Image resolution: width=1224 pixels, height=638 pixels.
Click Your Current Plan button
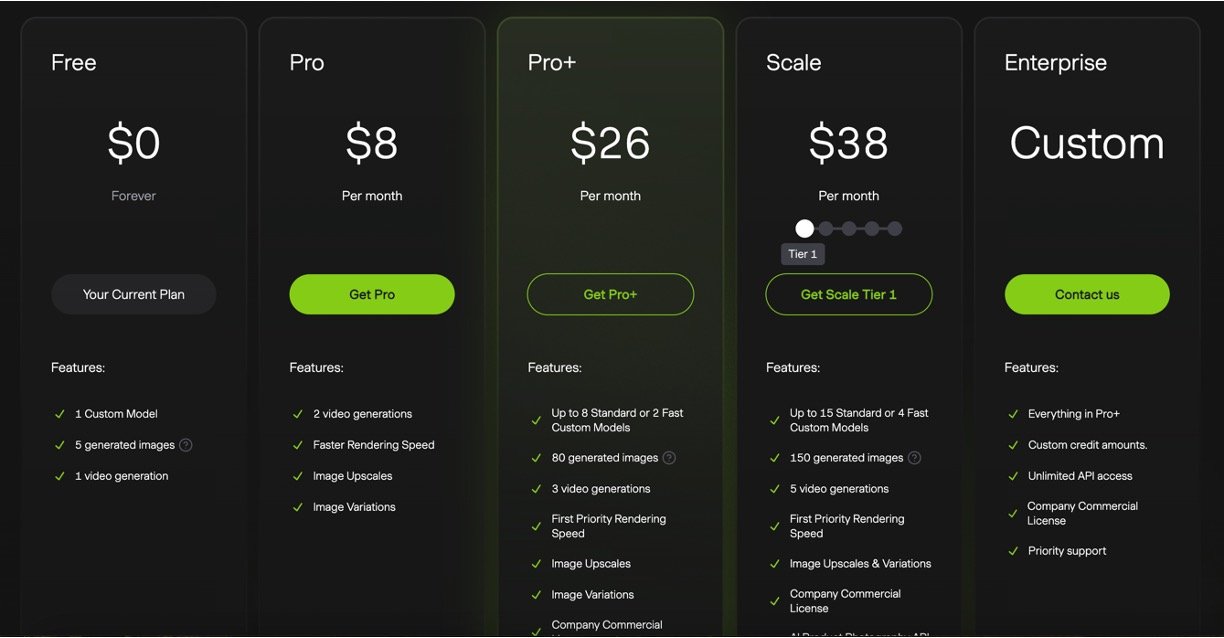tap(134, 295)
